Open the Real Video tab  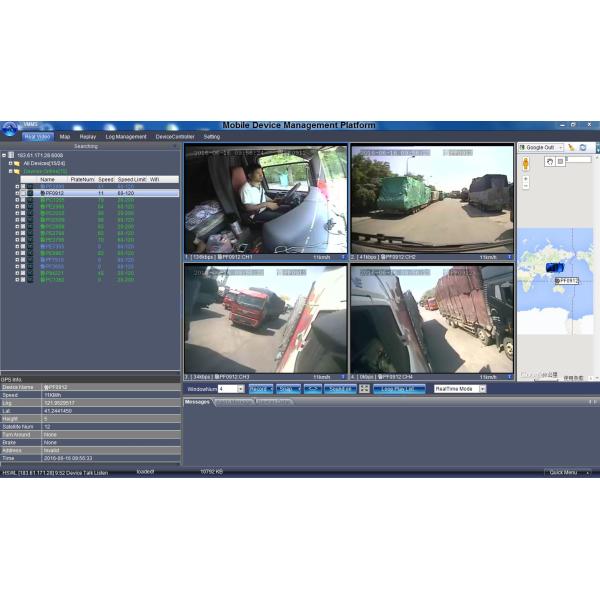click(x=38, y=137)
